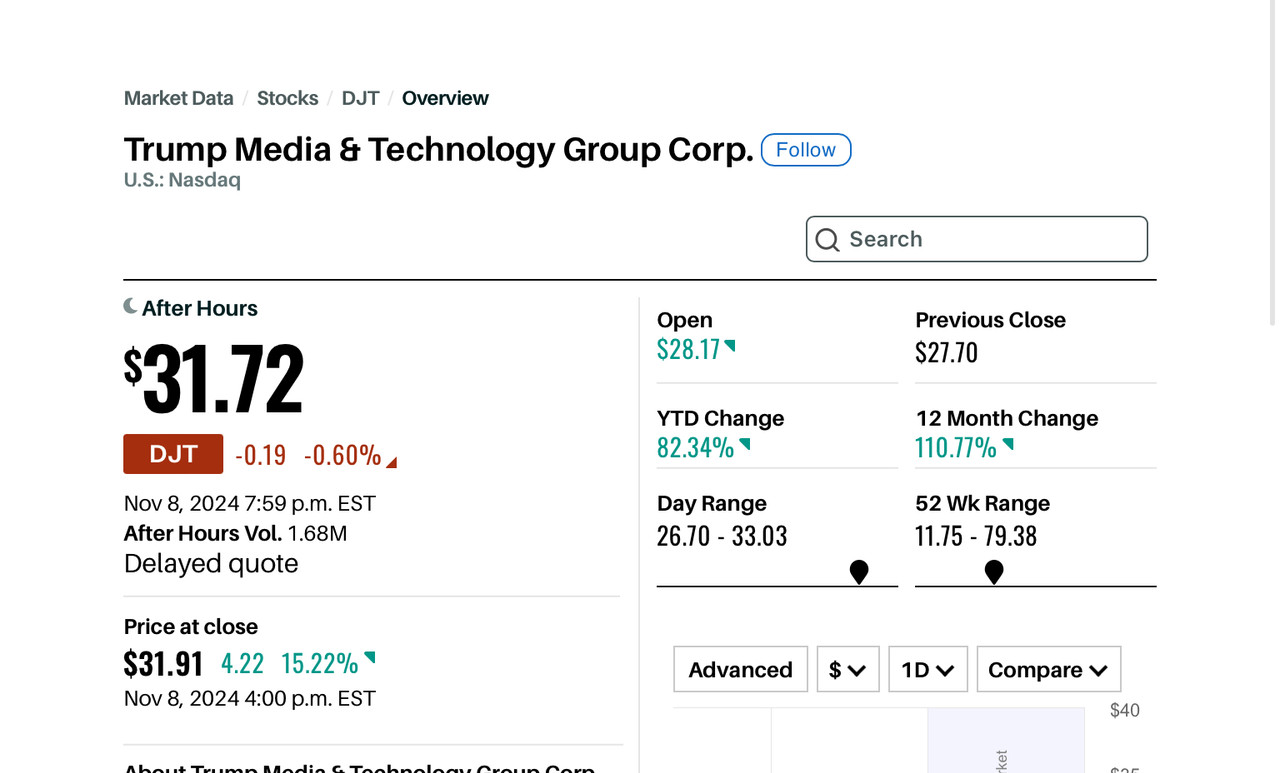This screenshot has height=773, width=1280.
Task: Follow Trump Media & Technology Group
Action: click(805, 150)
